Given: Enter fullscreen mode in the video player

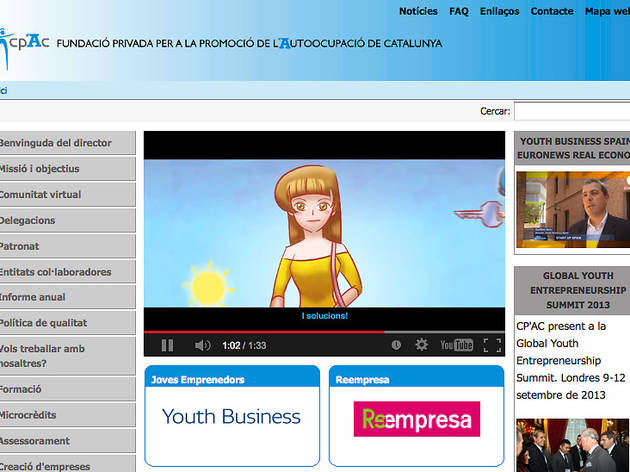Looking at the screenshot, I should [492, 345].
